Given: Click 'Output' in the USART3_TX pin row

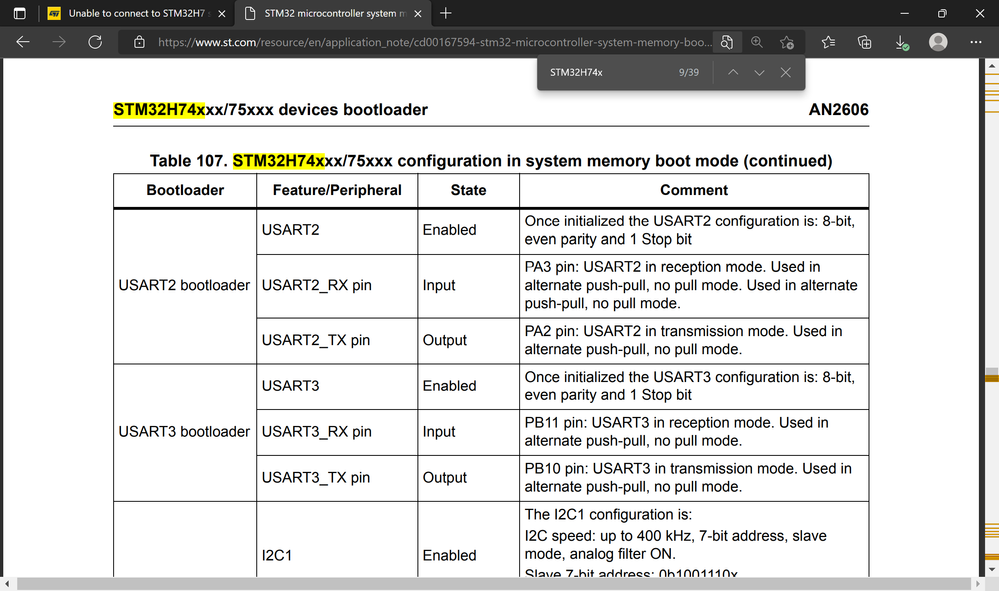Looking at the screenshot, I should (x=445, y=478).
